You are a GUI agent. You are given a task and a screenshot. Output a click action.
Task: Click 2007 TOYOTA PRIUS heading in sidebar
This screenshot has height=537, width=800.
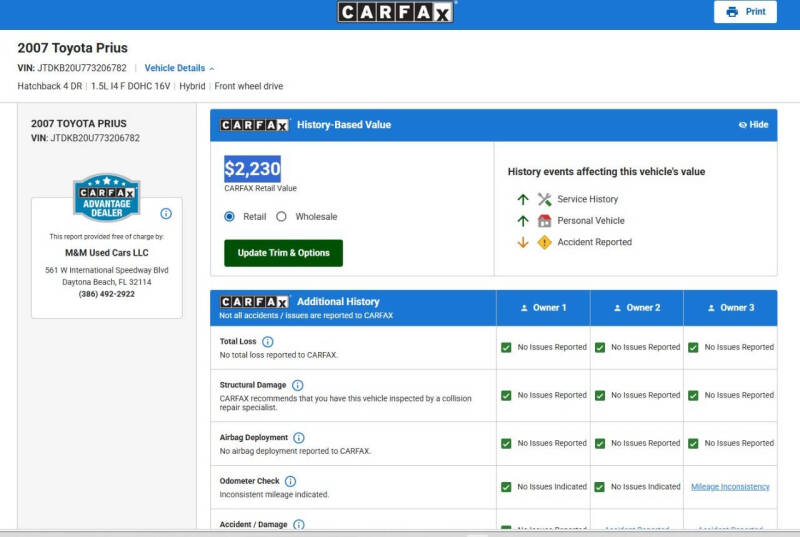pos(79,123)
